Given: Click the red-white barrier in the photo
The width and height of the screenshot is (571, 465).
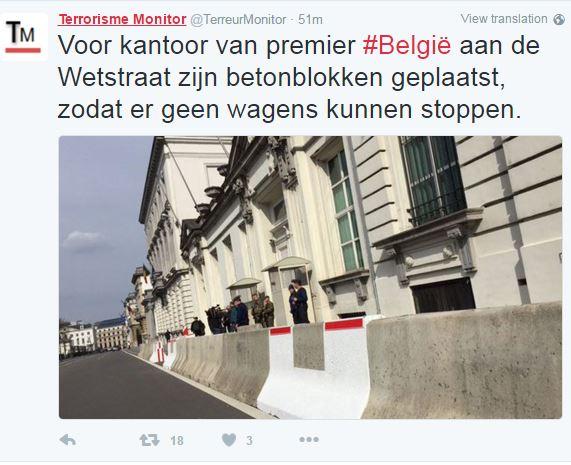Looking at the screenshot, I should 314,368.
